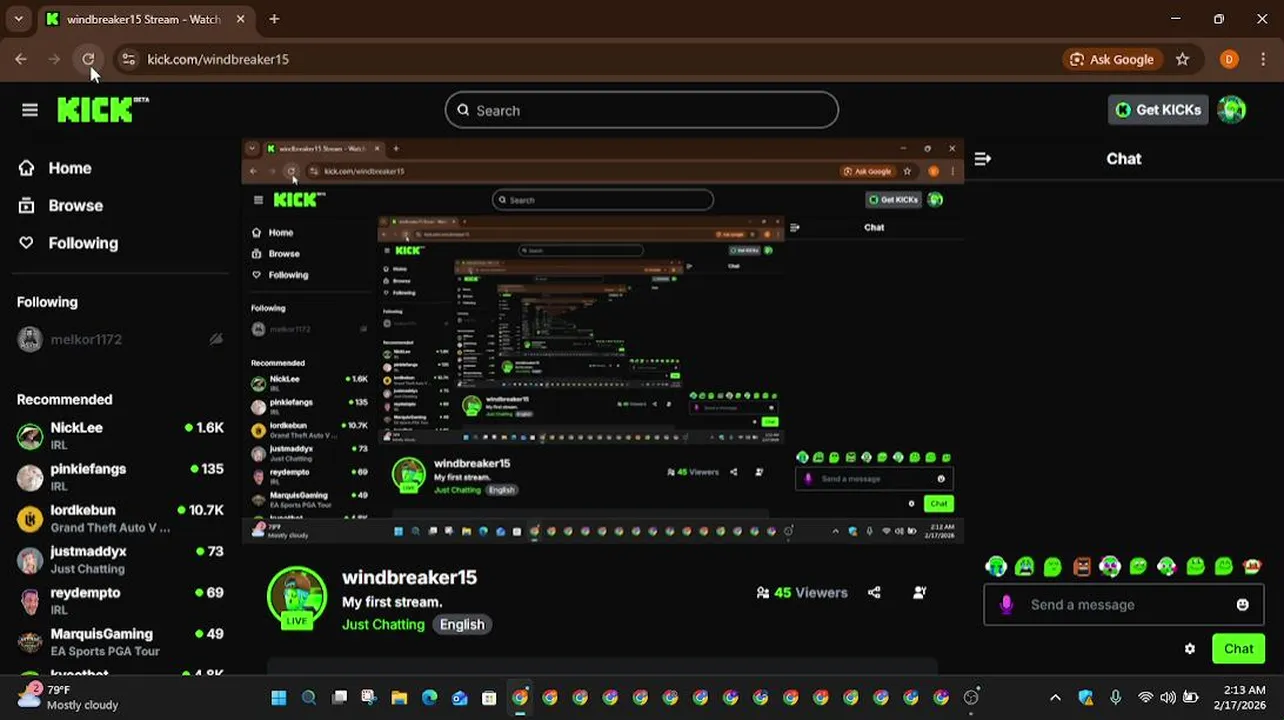This screenshot has height=720, width=1284.
Task: Open the user profile avatar menu
Action: point(1232,110)
